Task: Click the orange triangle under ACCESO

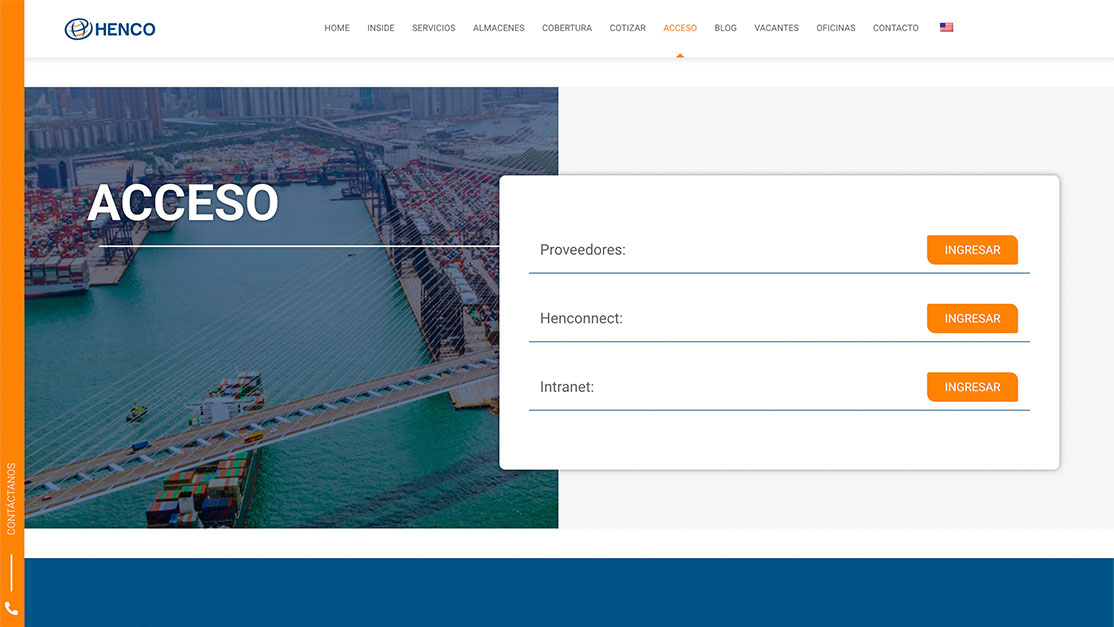Action: coord(680,57)
